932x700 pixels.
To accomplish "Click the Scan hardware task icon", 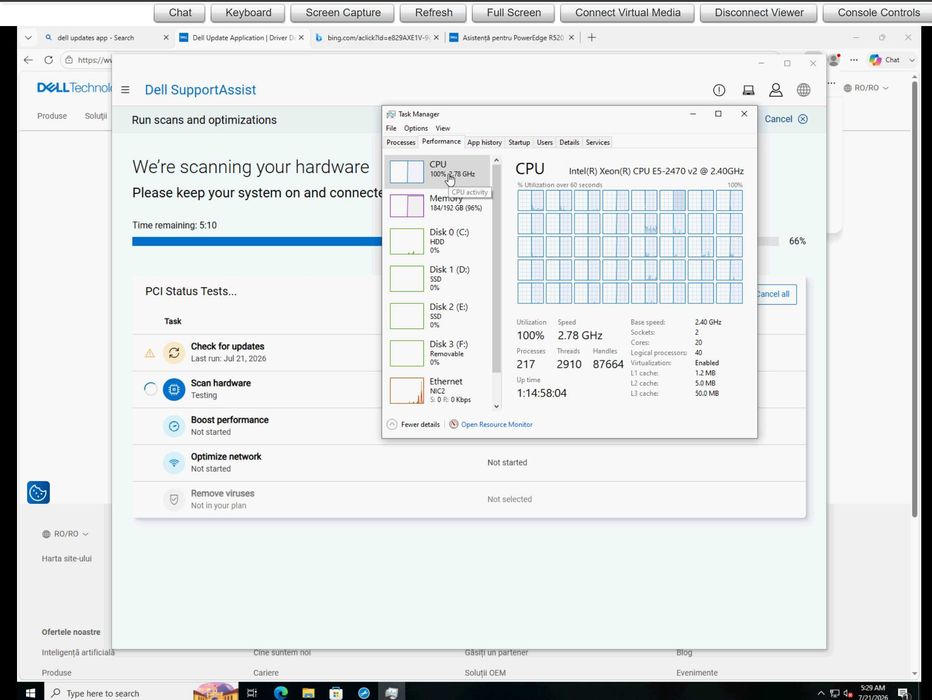I will tap(174, 389).
